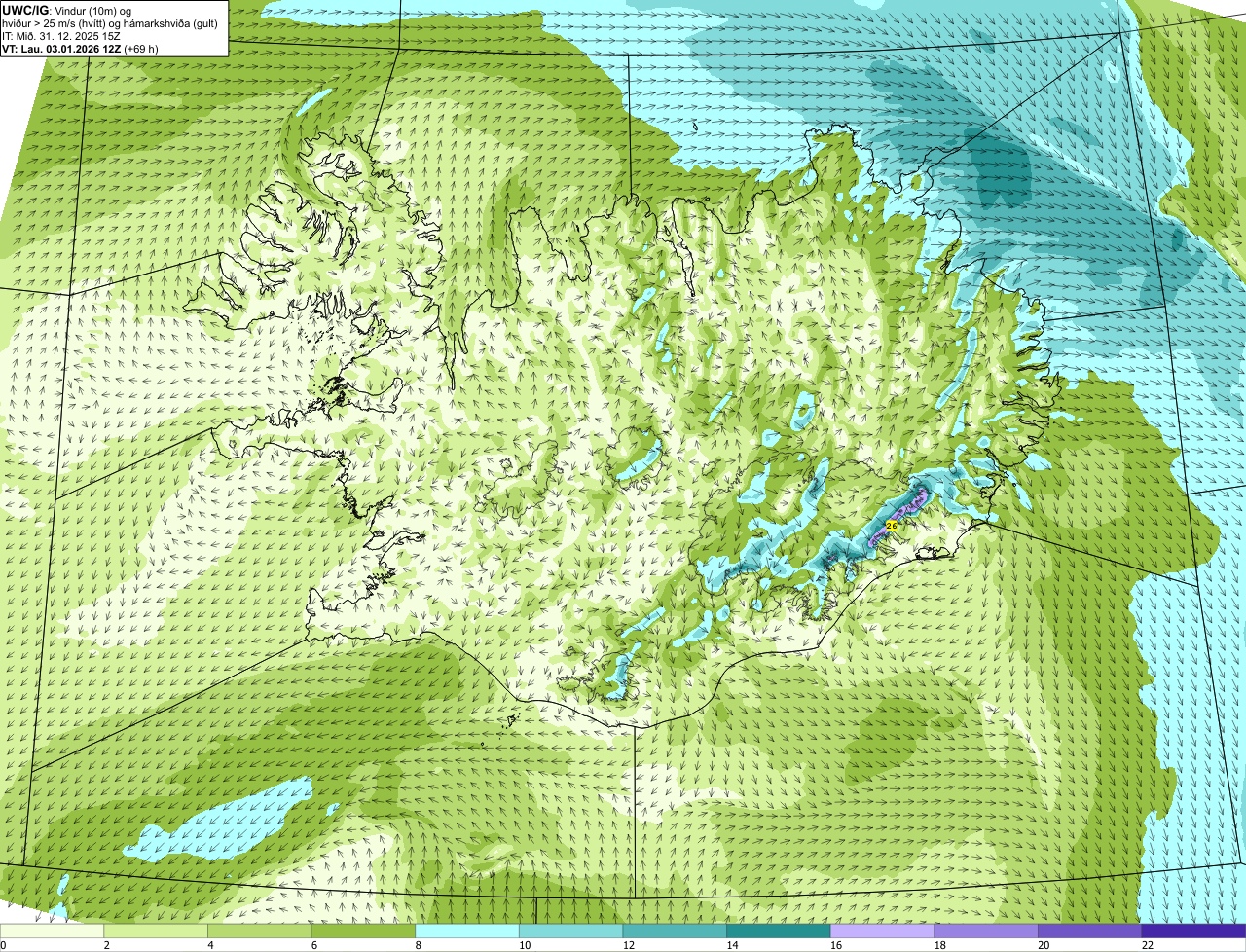Click the scale label '10'
This screenshot has height=952, width=1246.
[x=525, y=944]
